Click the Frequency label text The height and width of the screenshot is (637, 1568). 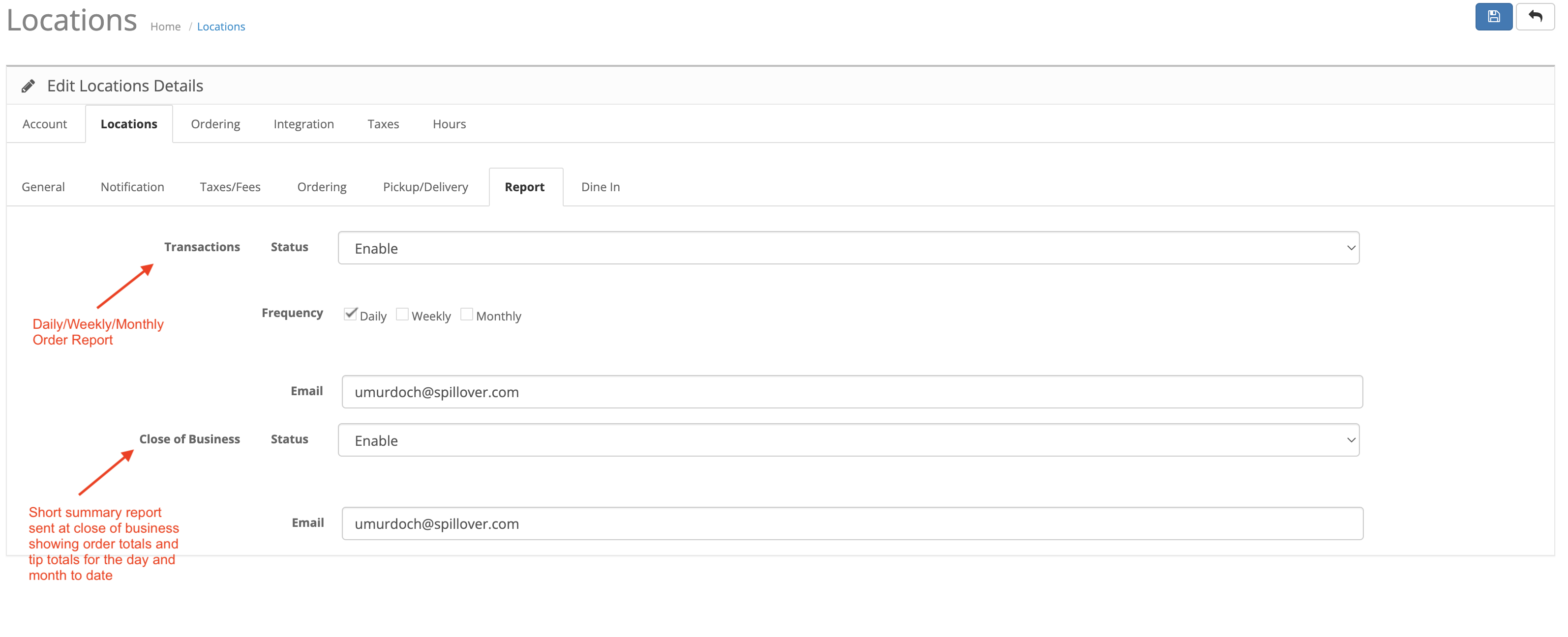(292, 313)
